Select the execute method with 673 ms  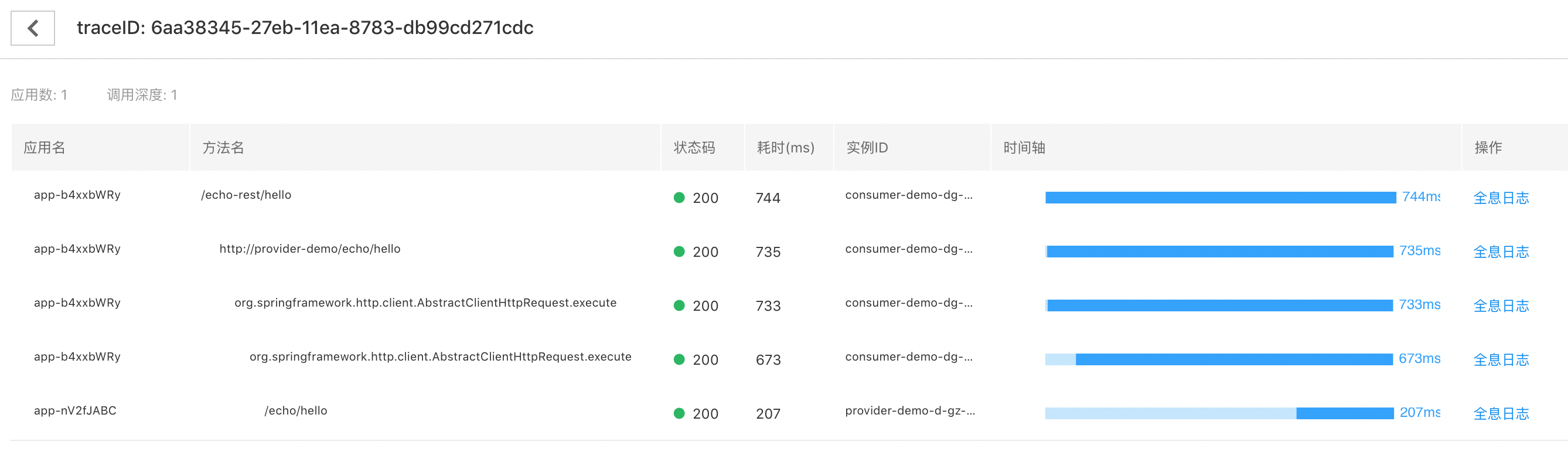(441, 357)
